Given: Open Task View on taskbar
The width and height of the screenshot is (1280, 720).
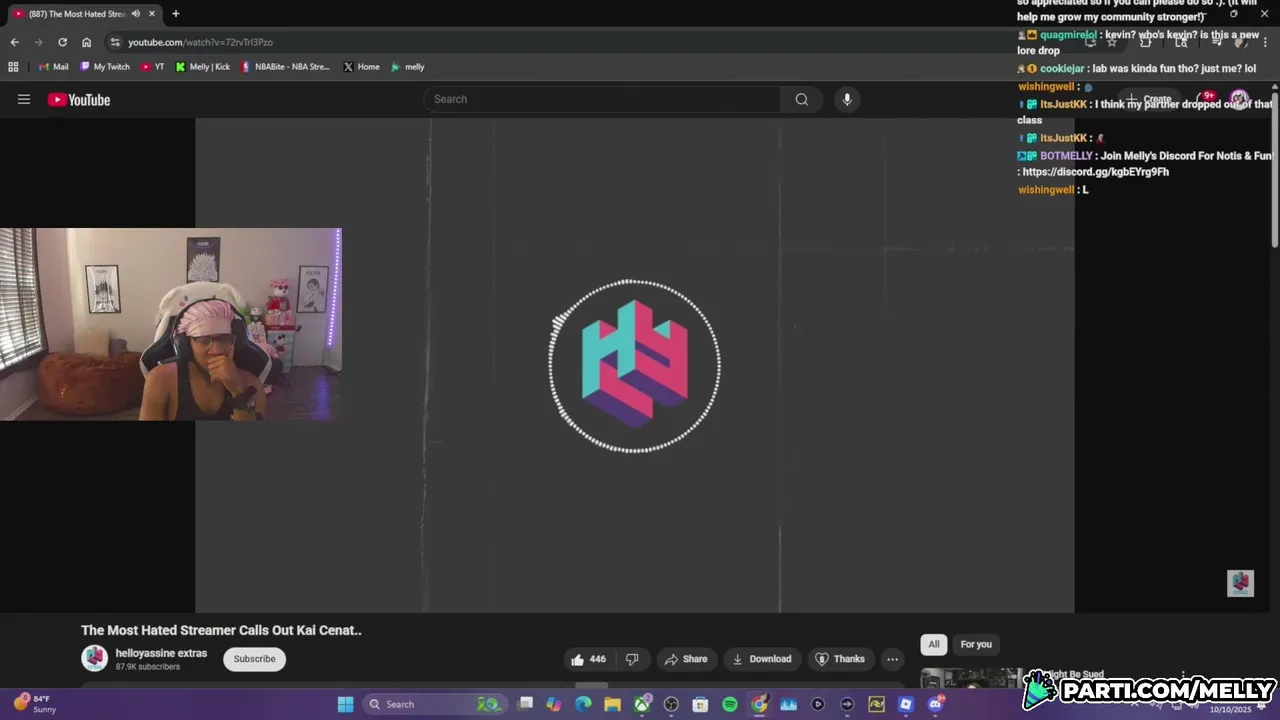Looking at the screenshot, I should pos(525,704).
